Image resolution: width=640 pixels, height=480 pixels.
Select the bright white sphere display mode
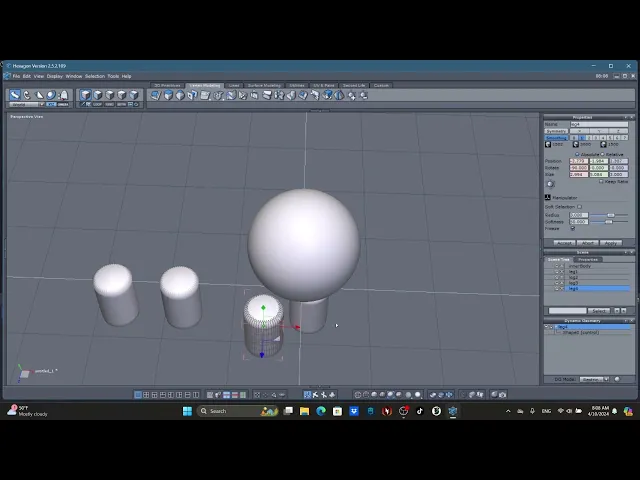418,395
